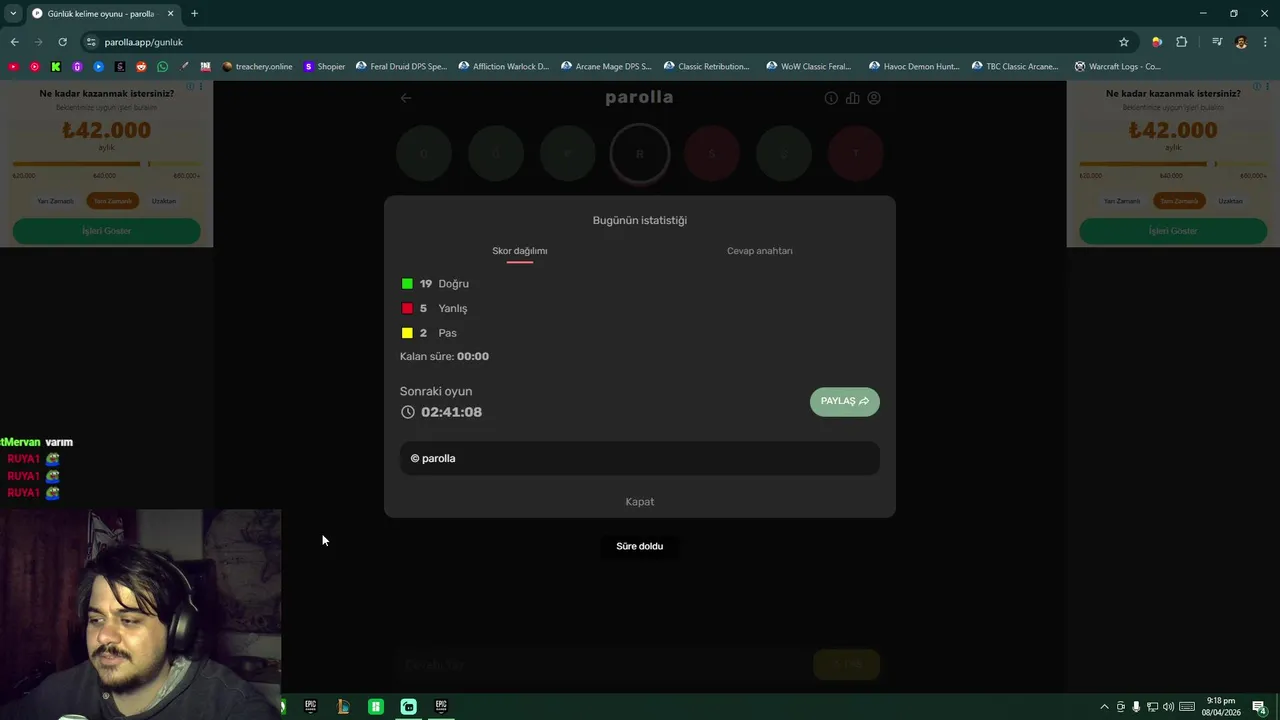Bookmark this page with the star icon
1280x720 pixels.
(x=1124, y=42)
